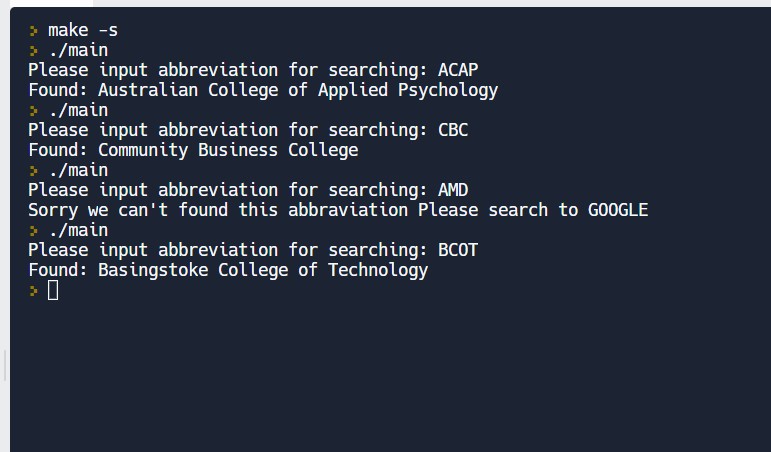This screenshot has width=771, height=452.
Task: Click the "./main" command above the BCOT prompt
Action: pyautogui.click(x=78, y=230)
